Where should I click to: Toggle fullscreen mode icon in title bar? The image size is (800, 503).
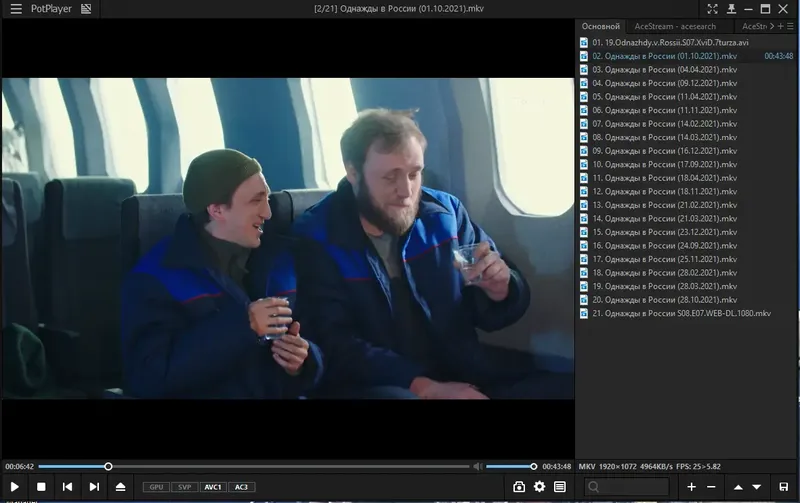[x=712, y=9]
